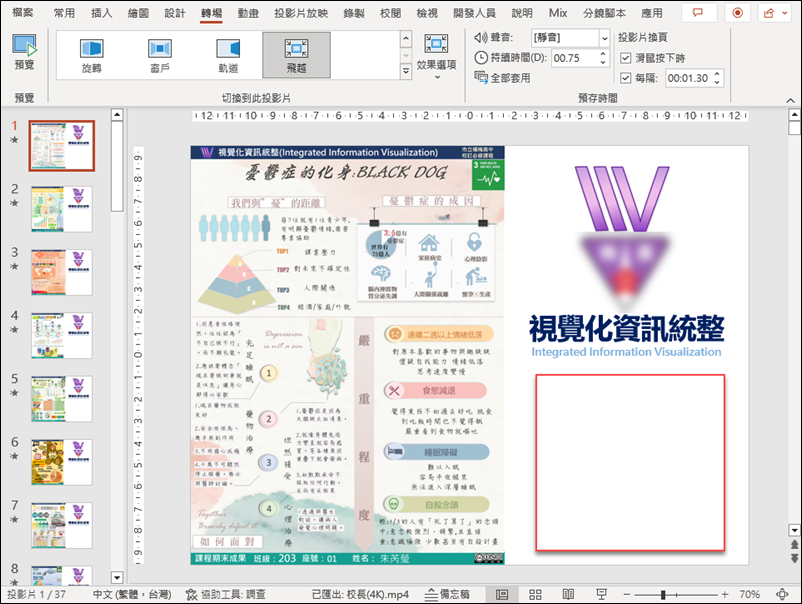Click 已匯出: 校長(4K).mp4 status text
The height and width of the screenshot is (604, 802).
pyautogui.click(x=360, y=594)
